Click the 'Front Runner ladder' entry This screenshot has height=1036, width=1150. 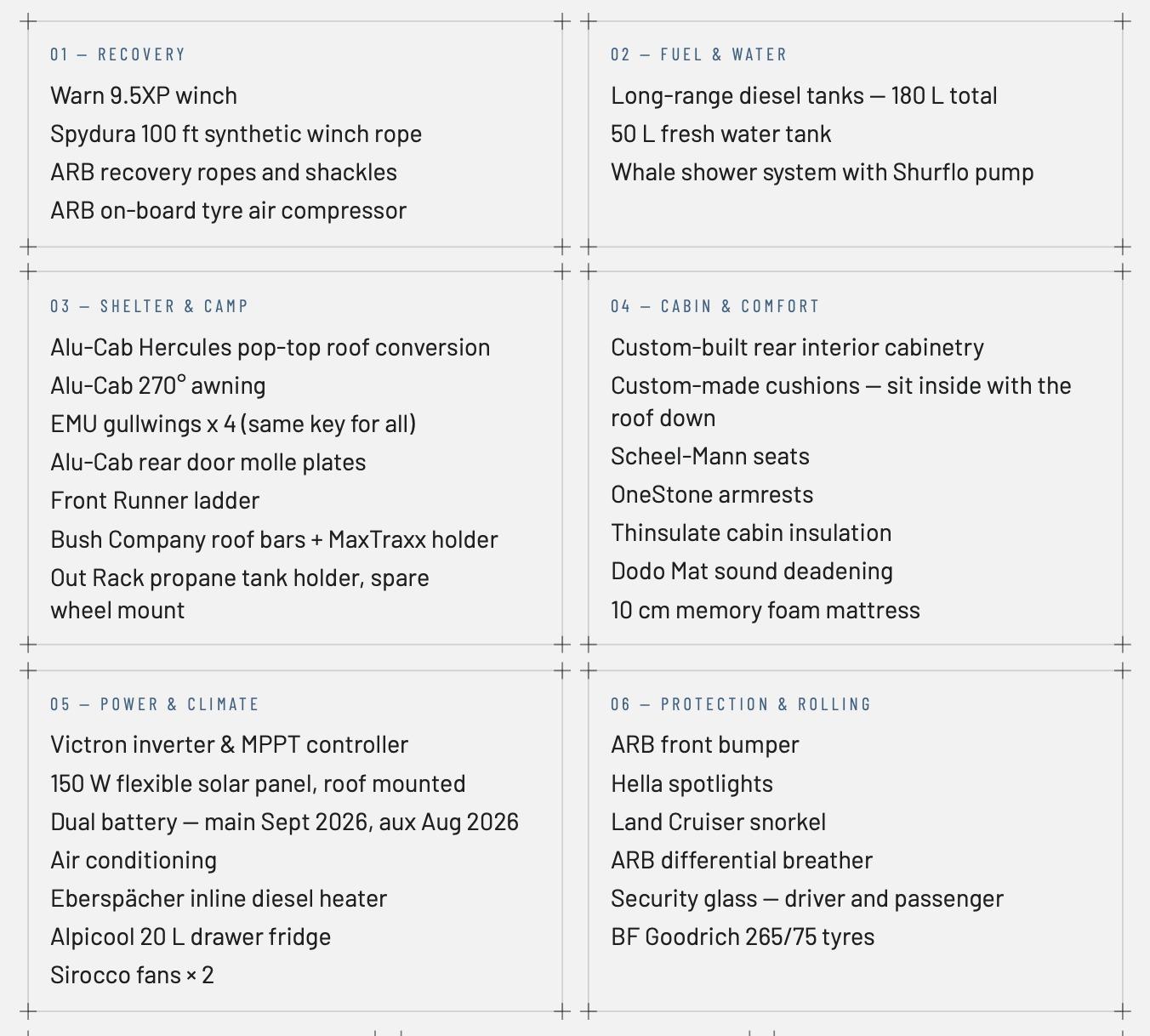[x=155, y=500]
